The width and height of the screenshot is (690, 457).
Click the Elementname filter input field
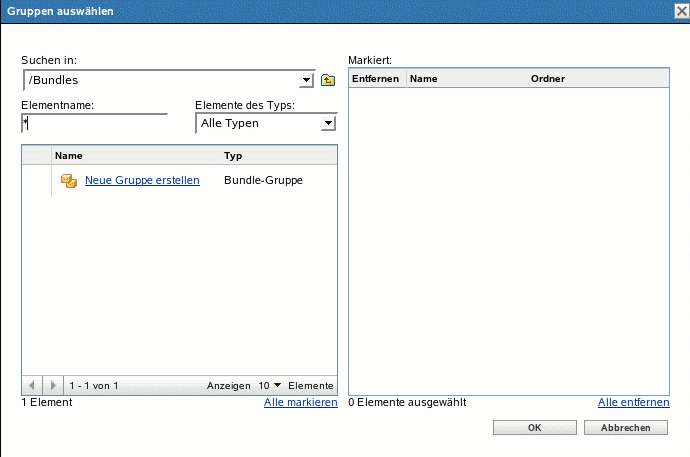tap(94, 124)
